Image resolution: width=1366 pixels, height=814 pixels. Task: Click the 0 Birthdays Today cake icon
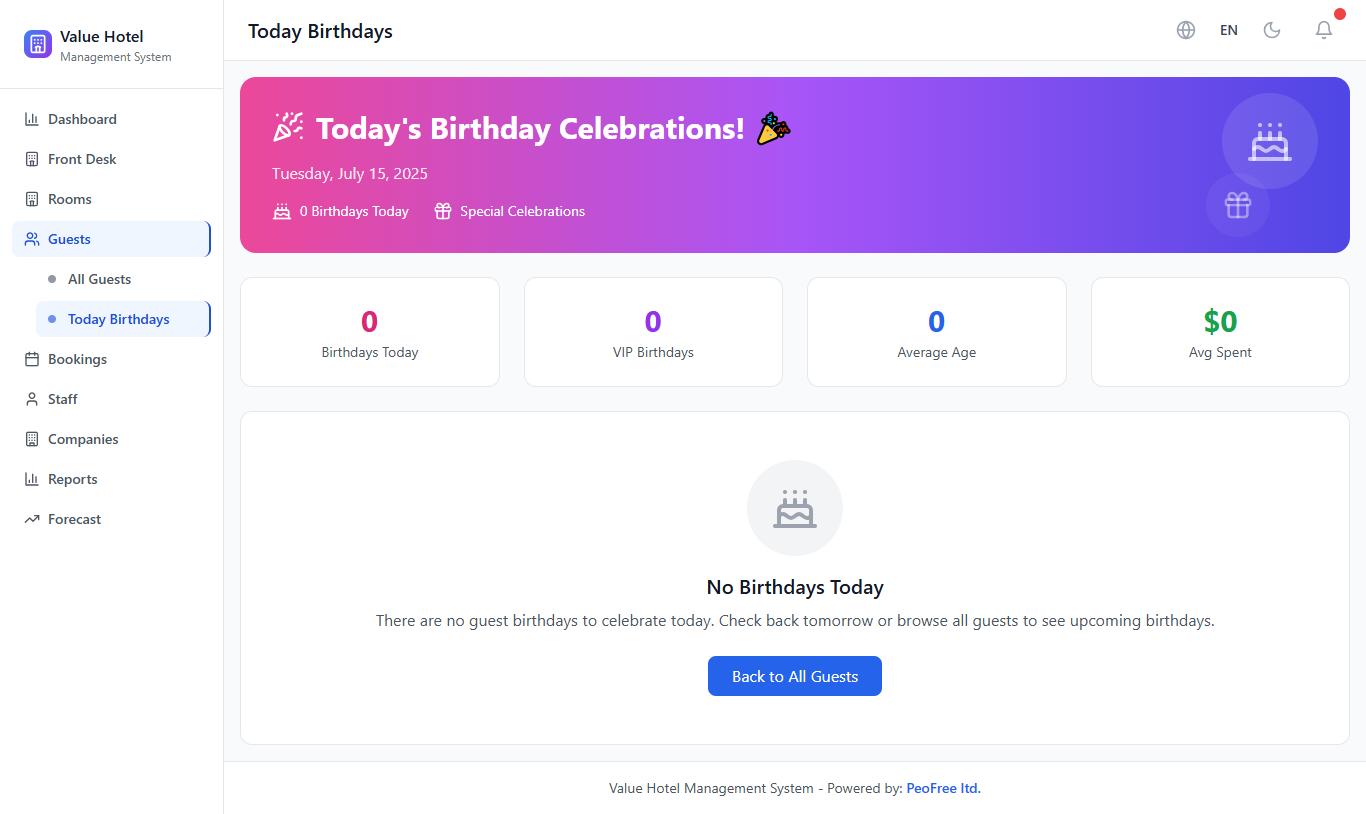pos(282,211)
